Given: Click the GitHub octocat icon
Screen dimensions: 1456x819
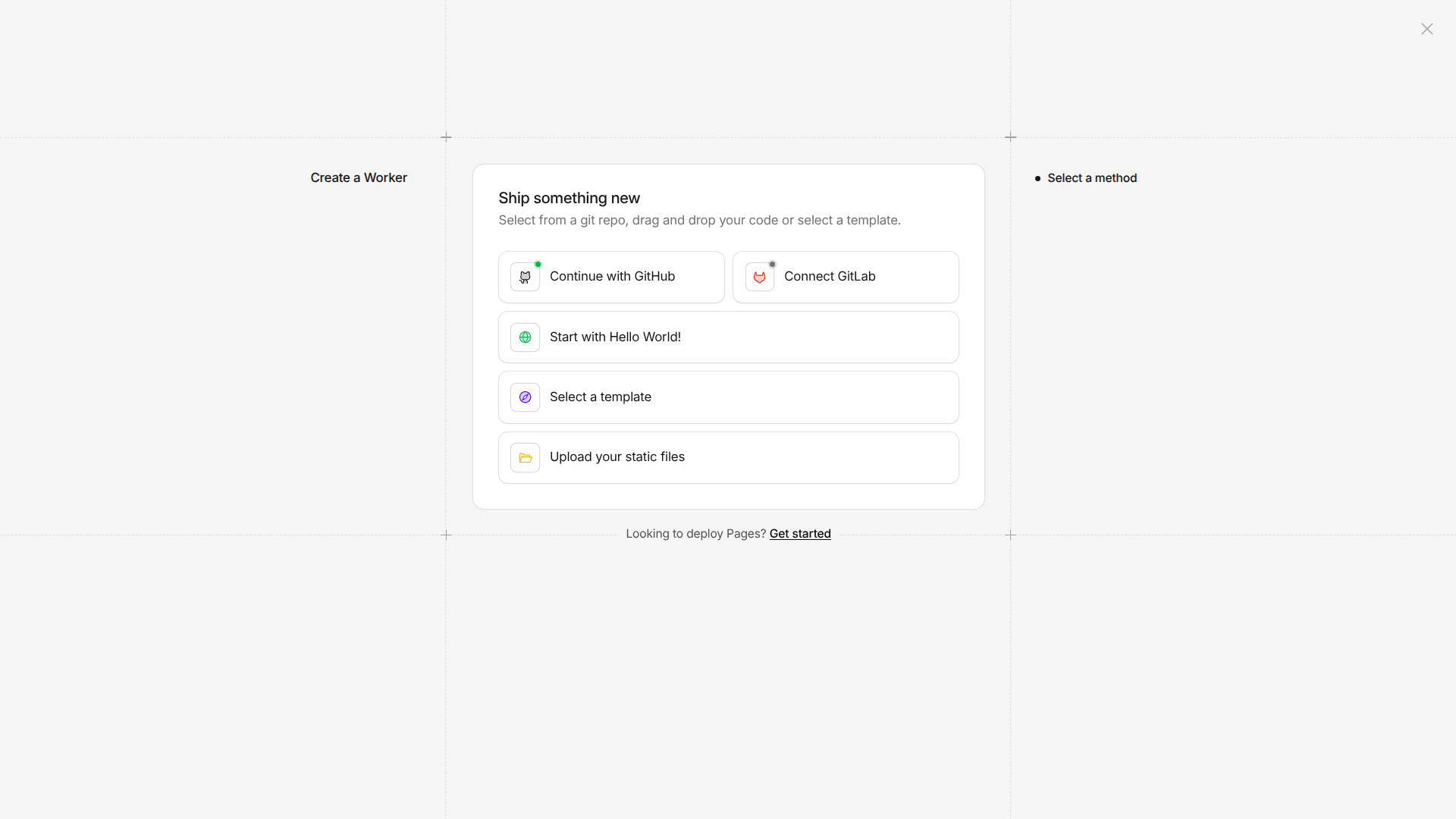Looking at the screenshot, I should (x=525, y=278).
